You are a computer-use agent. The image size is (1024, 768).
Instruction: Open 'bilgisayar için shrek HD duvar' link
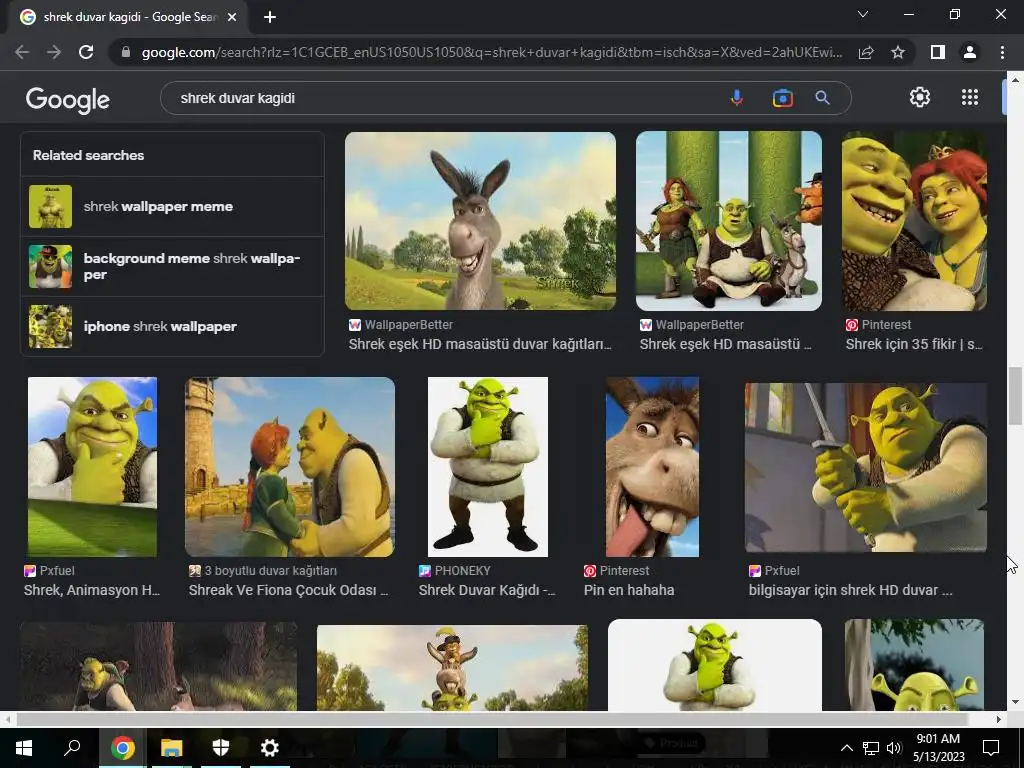[x=850, y=590]
